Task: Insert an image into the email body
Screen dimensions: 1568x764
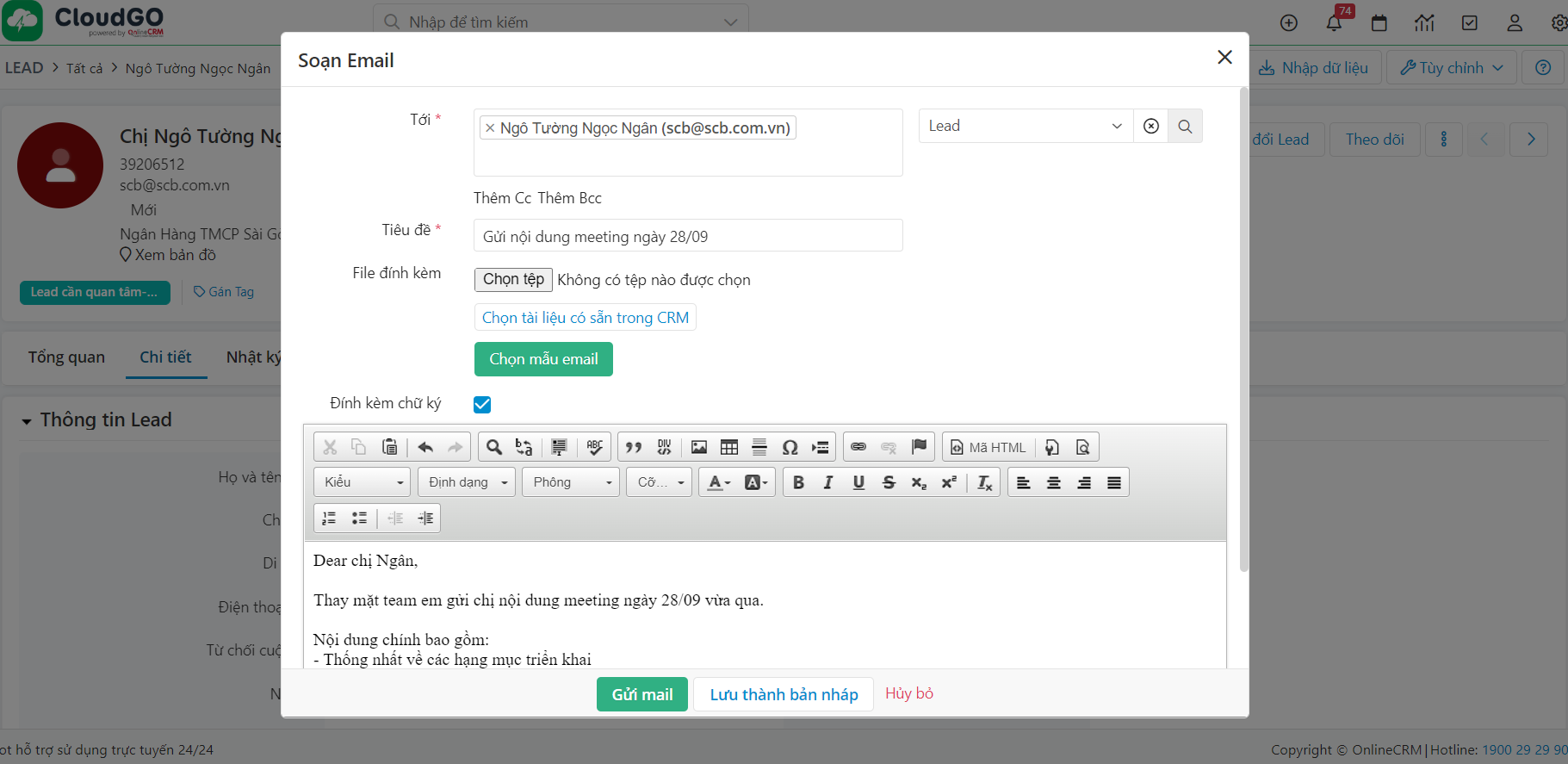Action: [x=699, y=447]
